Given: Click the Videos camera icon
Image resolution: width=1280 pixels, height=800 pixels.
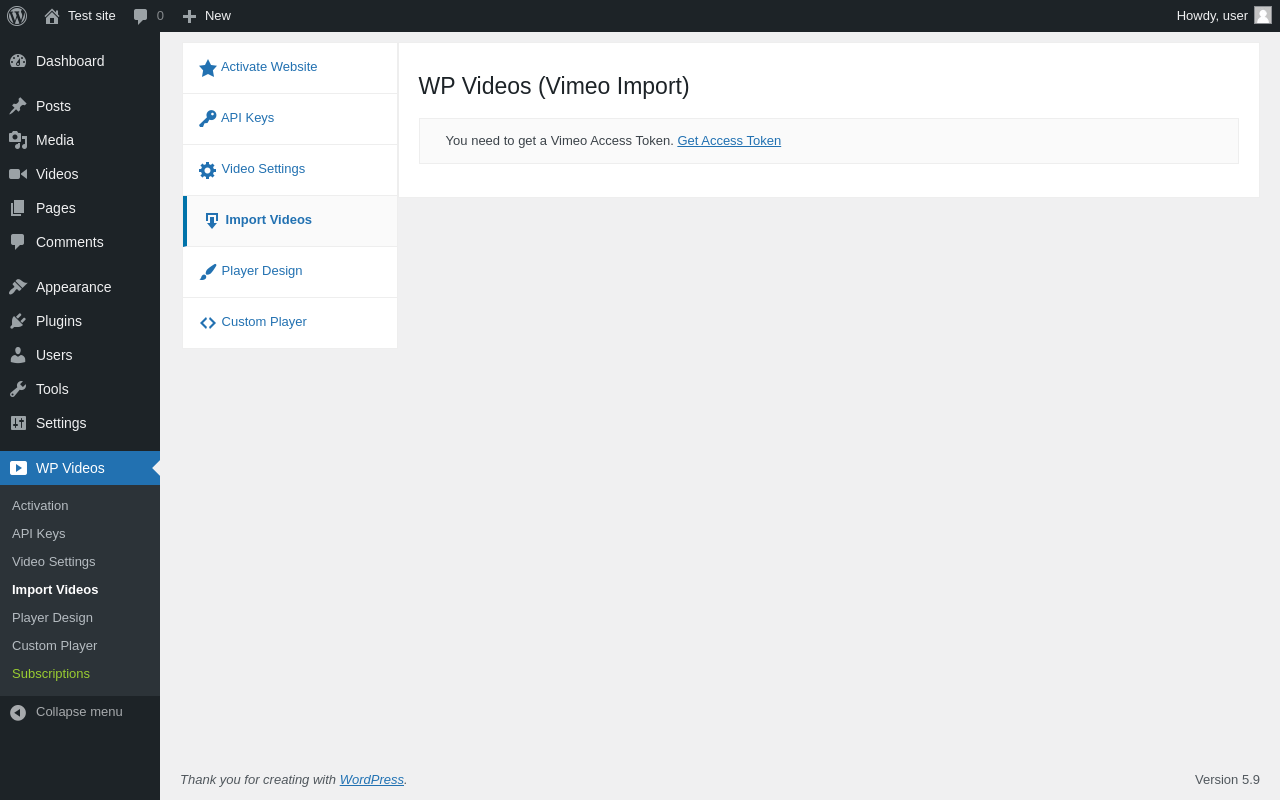Looking at the screenshot, I should coord(18,174).
